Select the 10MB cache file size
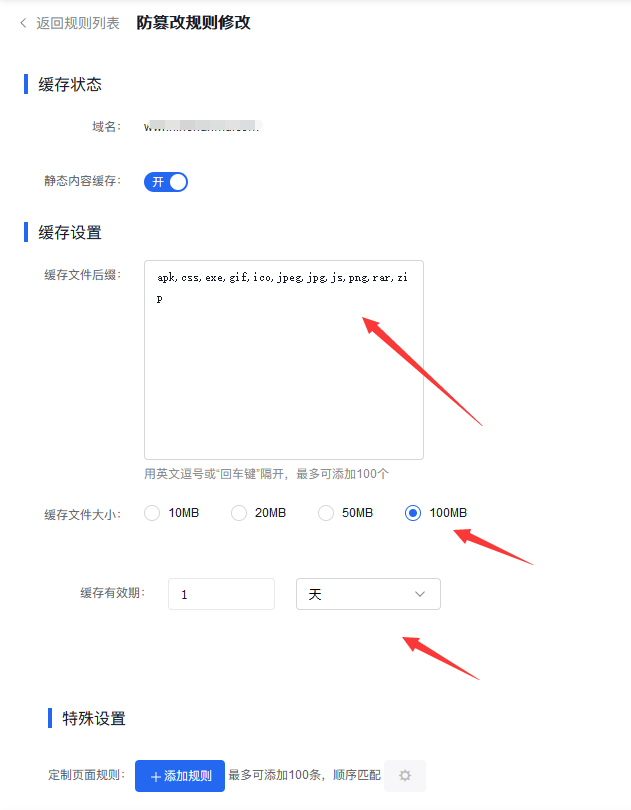The width and height of the screenshot is (631, 810). pos(152,513)
